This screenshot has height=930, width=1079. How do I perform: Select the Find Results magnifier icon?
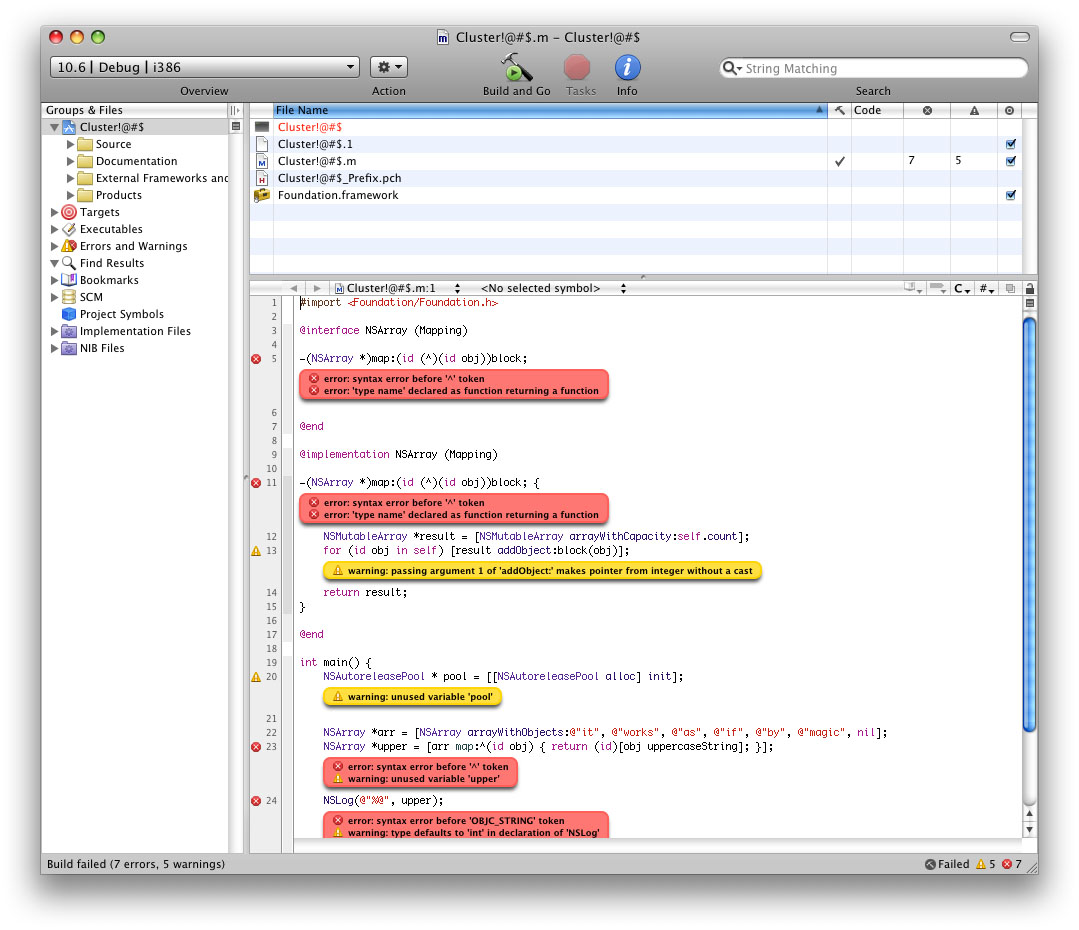click(x=69, y=263)
